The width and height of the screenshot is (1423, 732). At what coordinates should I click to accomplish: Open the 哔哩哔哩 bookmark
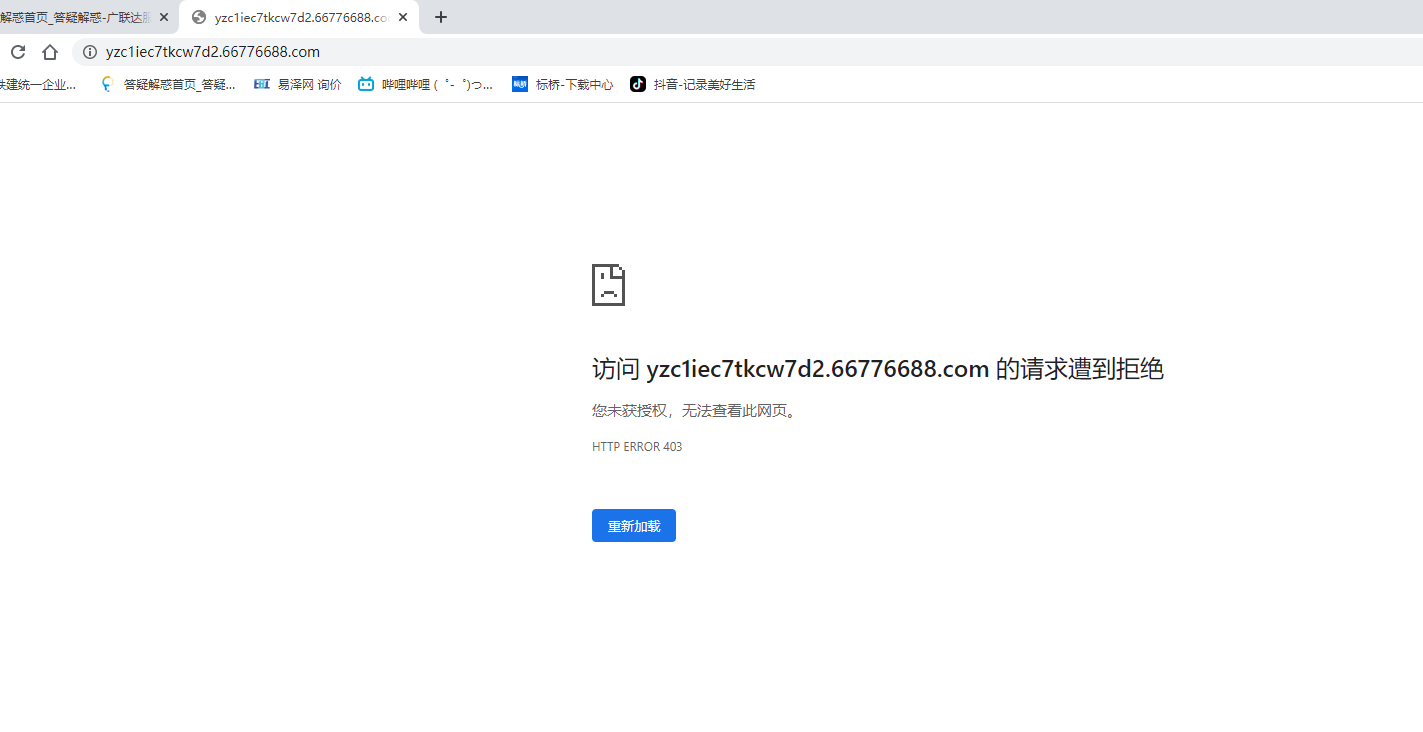pyautogui.click(x=426, y=85)
